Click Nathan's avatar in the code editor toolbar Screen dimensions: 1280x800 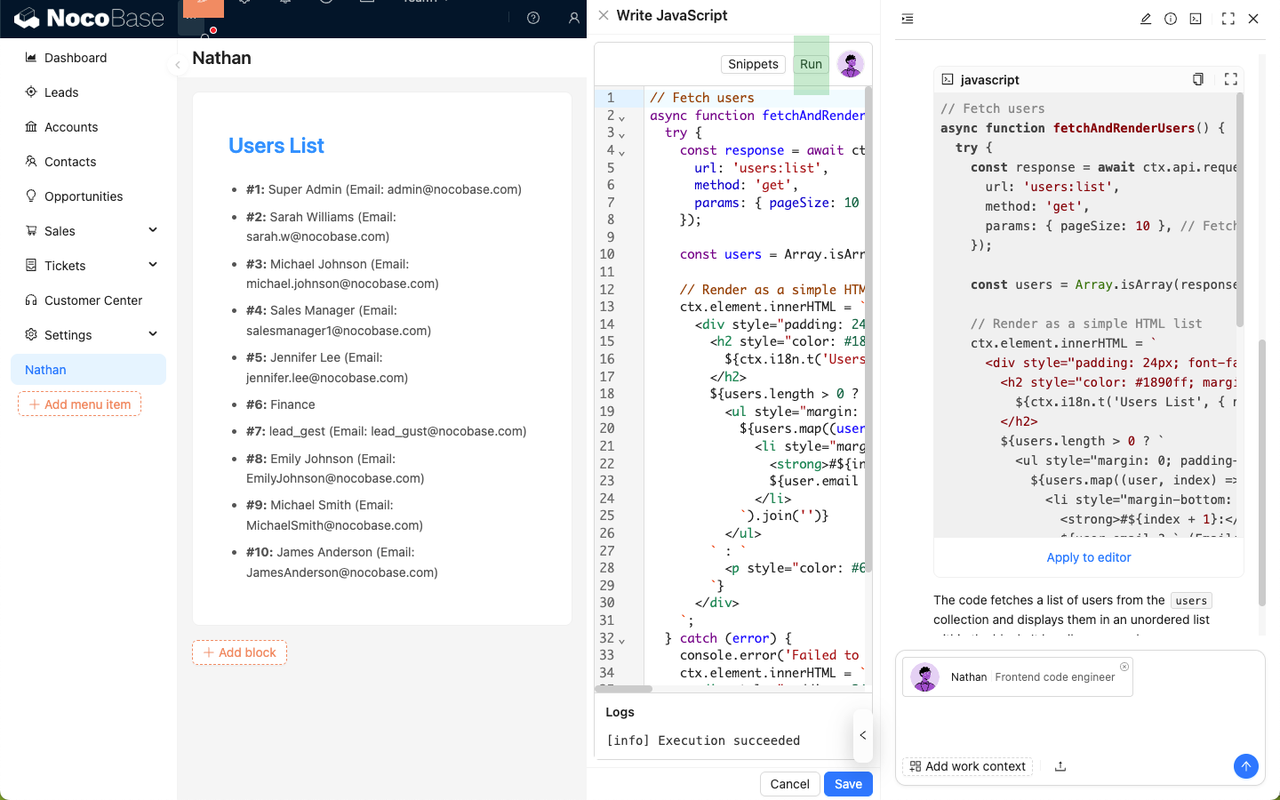coord(851,64)
